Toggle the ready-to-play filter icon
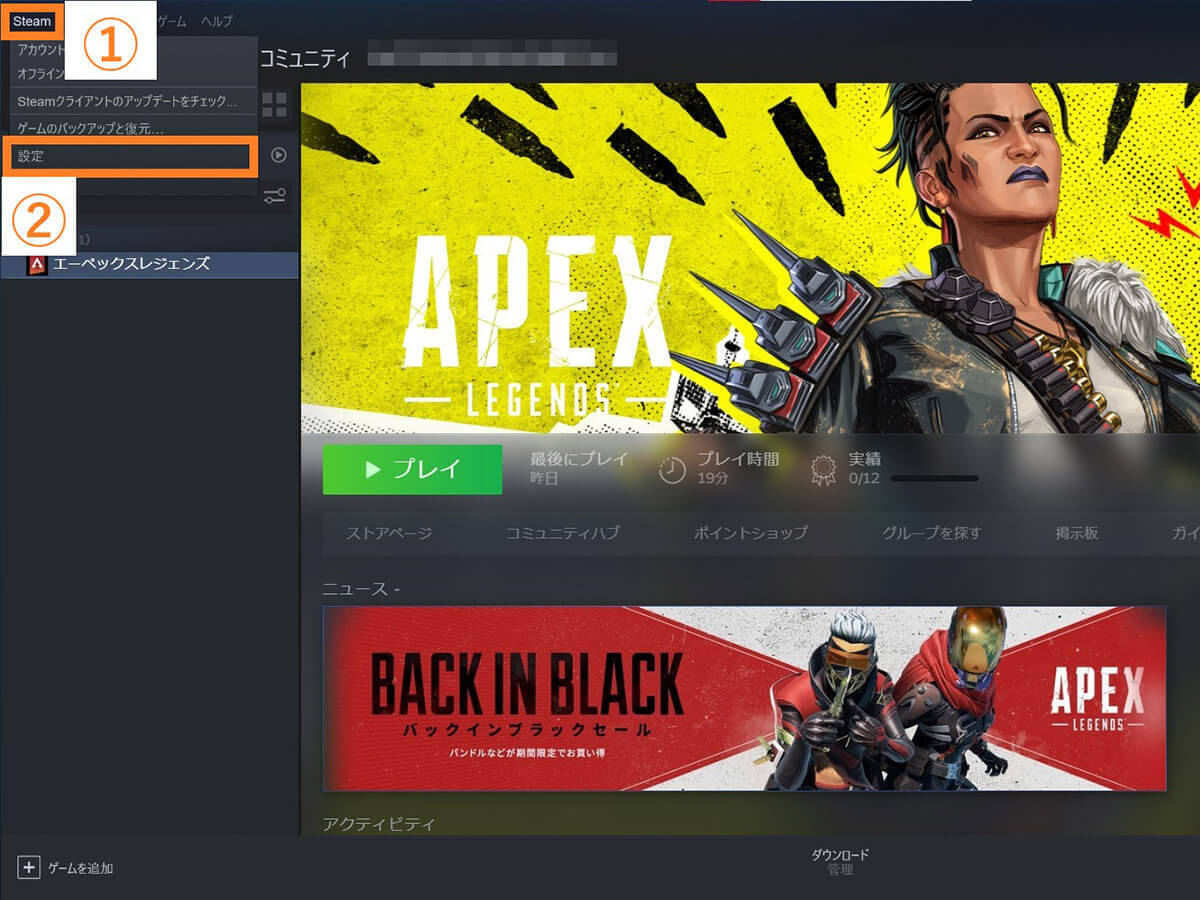Image resolution: width=1200 pixels, height=900 pixels. [279, 155]
